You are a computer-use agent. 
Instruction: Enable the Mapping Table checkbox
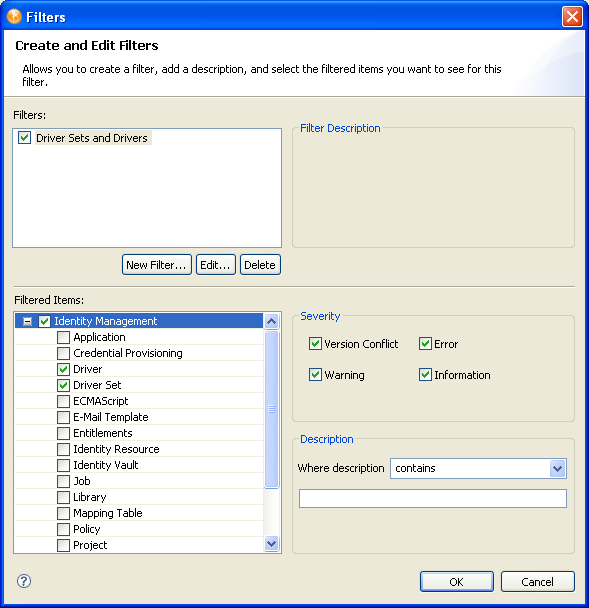tap(63, 513)
